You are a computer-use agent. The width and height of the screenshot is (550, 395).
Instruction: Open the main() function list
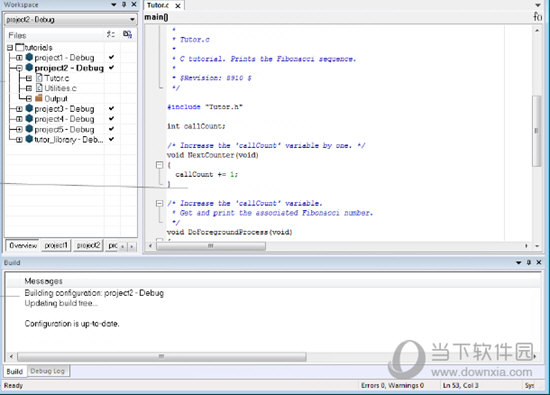click(x=157, y=17)
